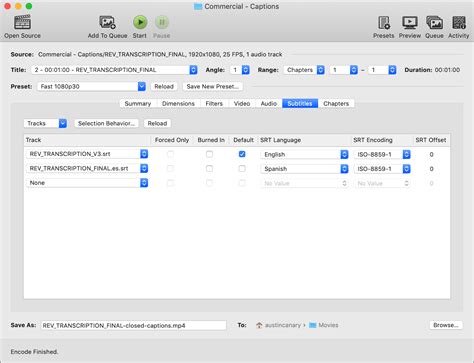Open the ending chapter dropdown
The width and height of the screenshot is (474, 363).
[382, 70]
